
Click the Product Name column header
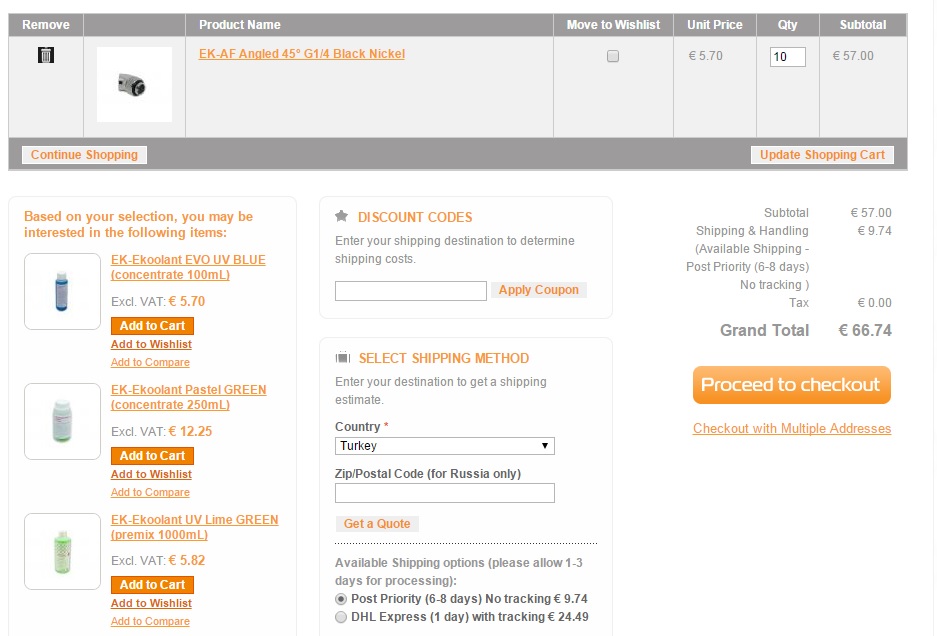[240, 25]
